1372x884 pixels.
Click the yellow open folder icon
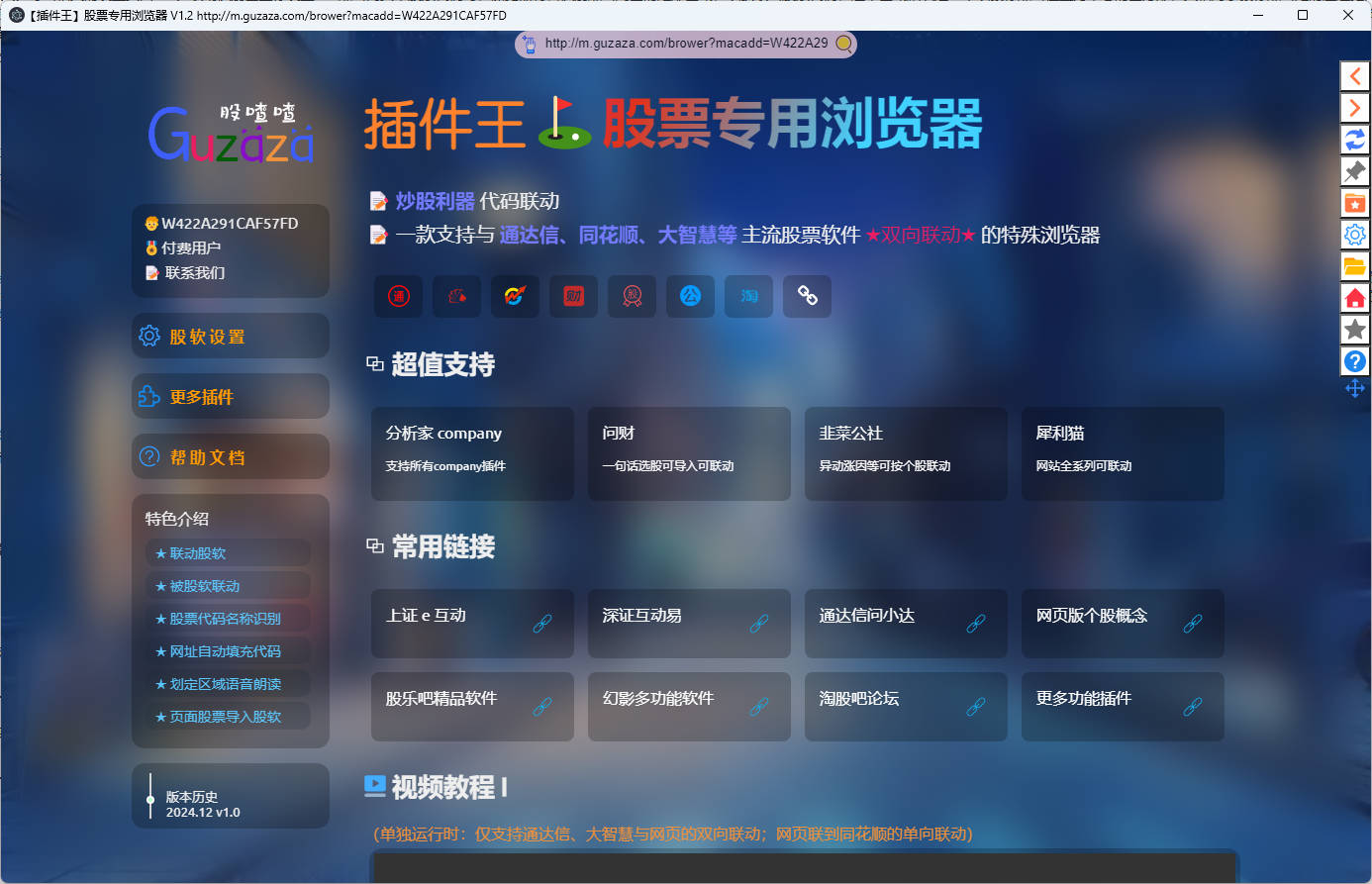click(1354, 266)
